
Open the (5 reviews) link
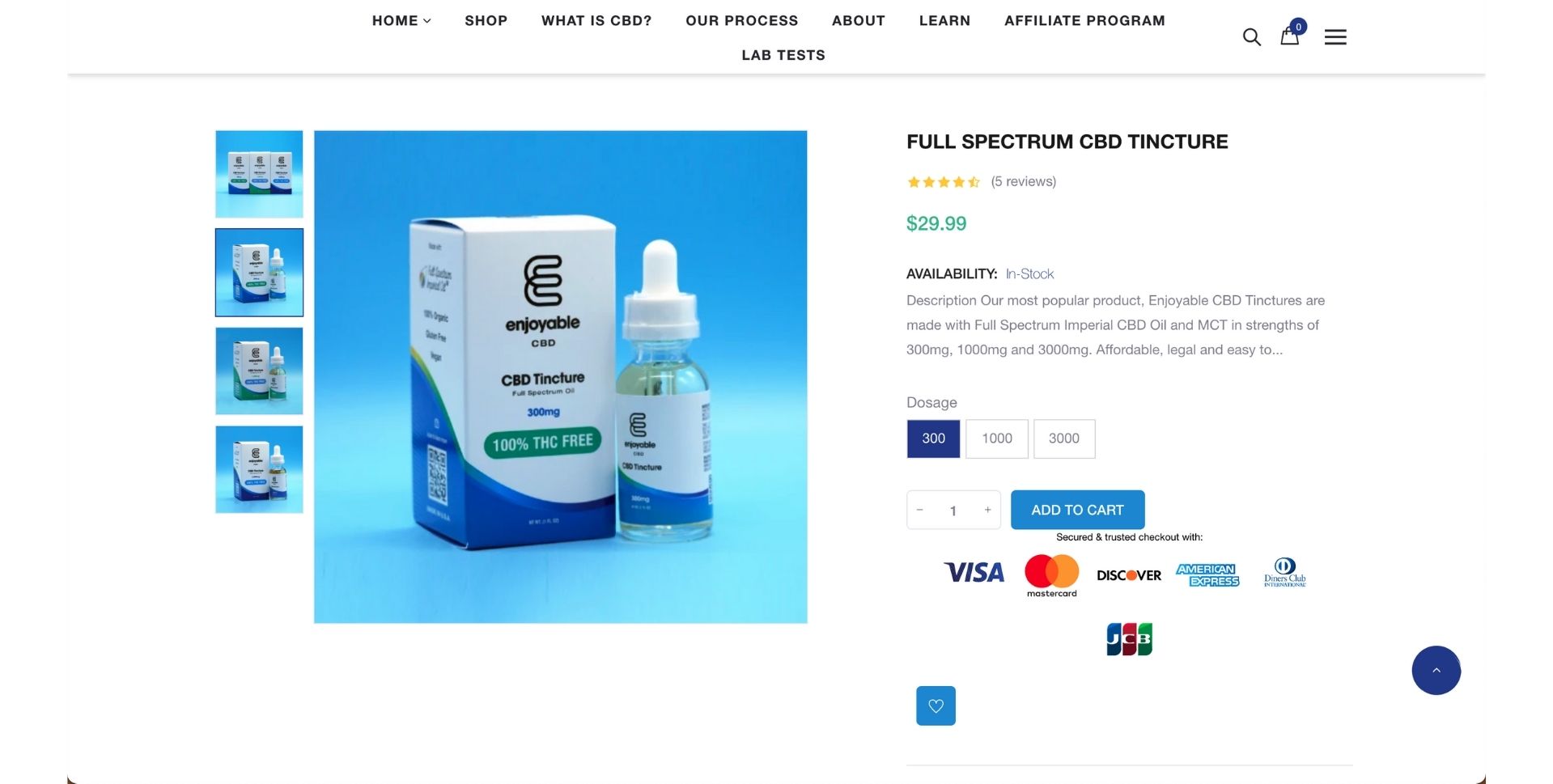coord(1023,182)
